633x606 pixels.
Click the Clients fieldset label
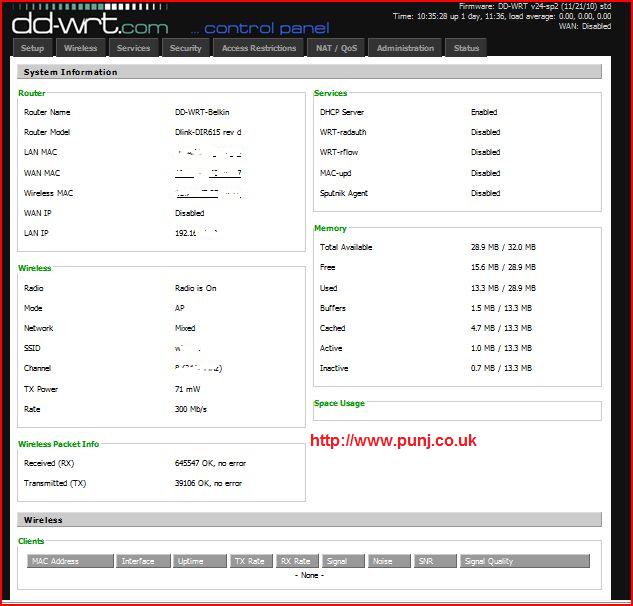pos(31,541)
